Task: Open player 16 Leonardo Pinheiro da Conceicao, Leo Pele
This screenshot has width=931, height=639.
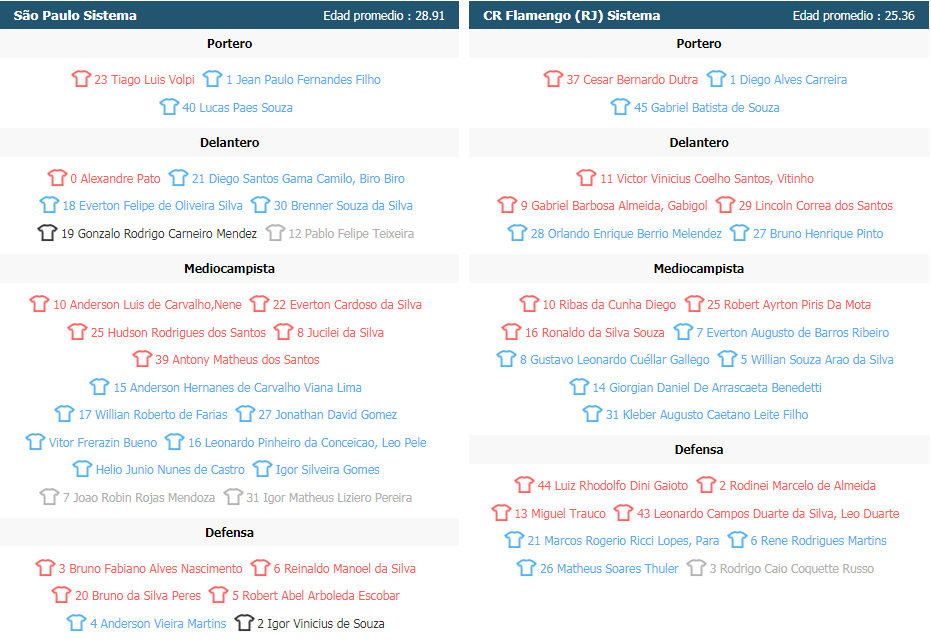Action: (308, 442)
